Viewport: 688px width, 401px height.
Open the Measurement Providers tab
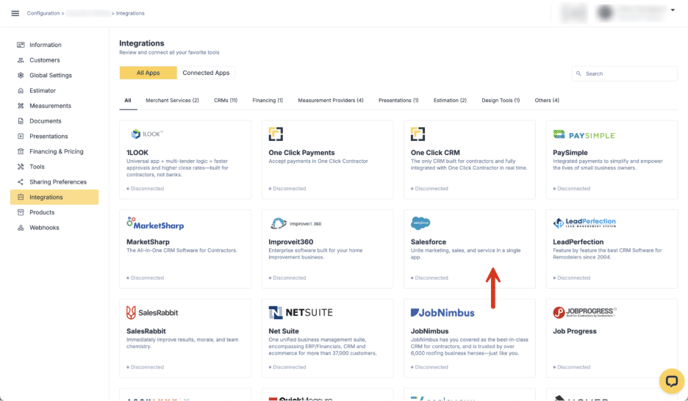[x=330, y=100]
